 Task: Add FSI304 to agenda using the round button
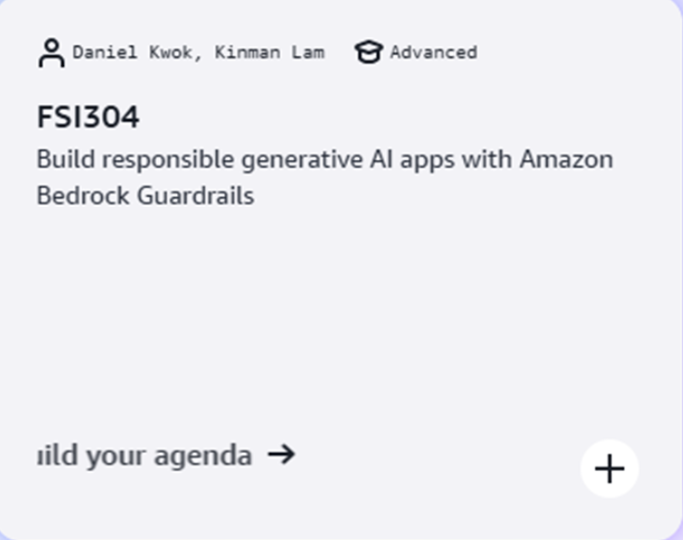pyautogui.click(x=609, y=469)
